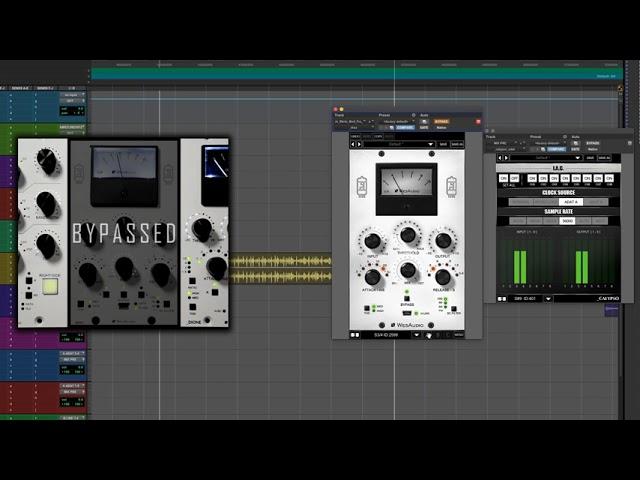The height and width of the screenshot is (480, 640).
Task: Open the WesAudio MENU button
Action: (459, 335)
